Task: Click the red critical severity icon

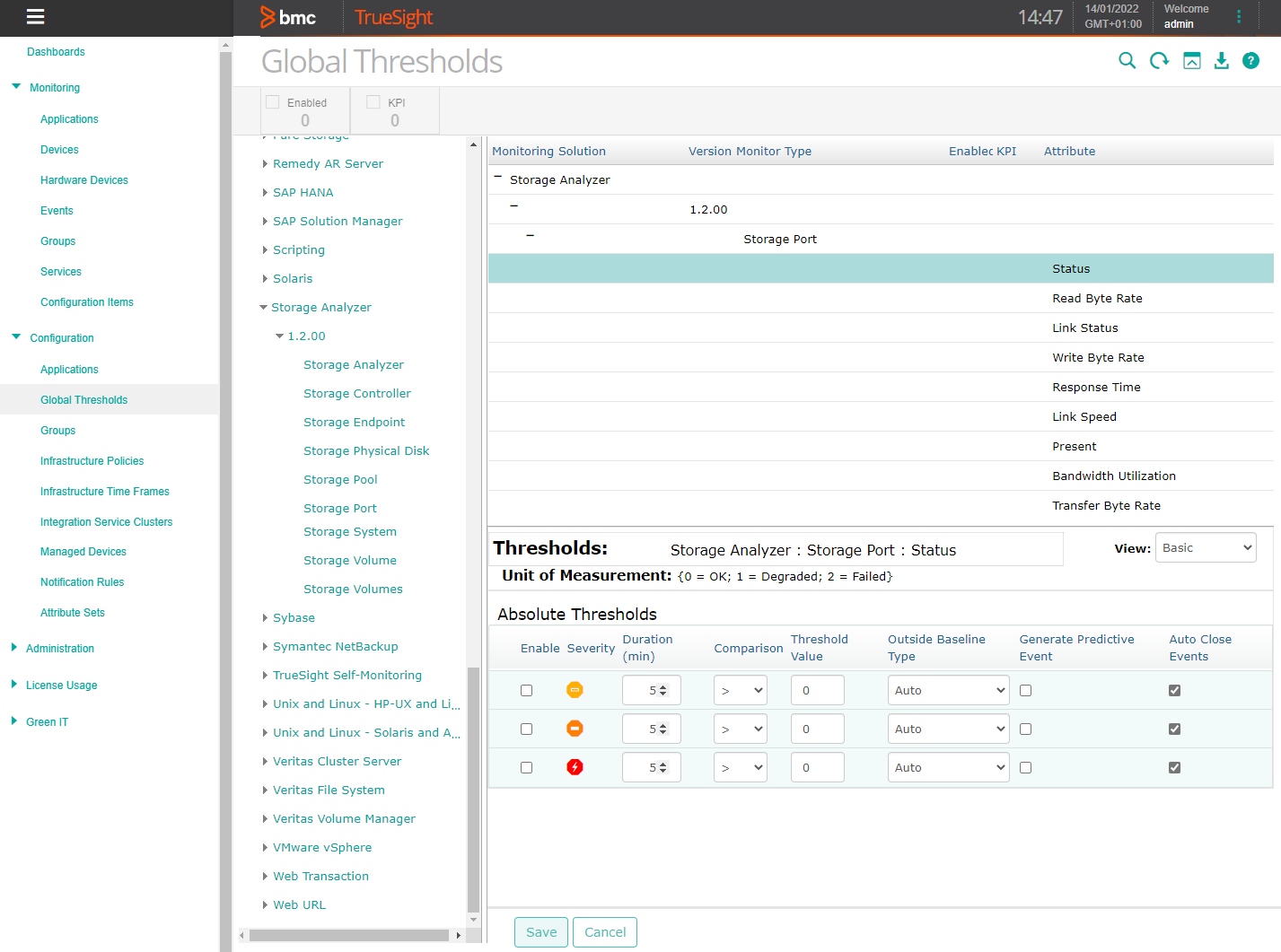Action: click(x=575, y=767)
